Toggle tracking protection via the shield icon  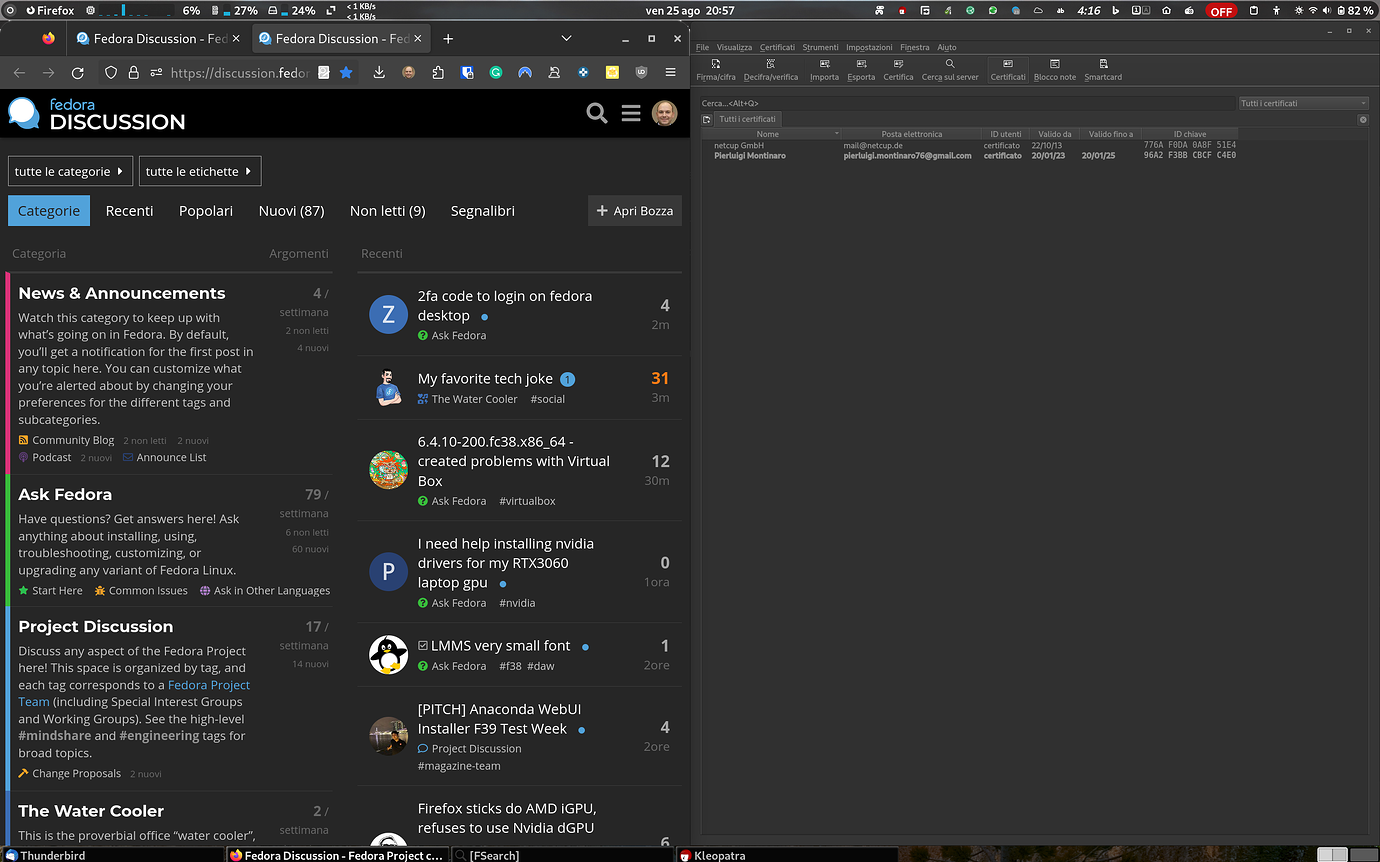(x=110, y=72)
